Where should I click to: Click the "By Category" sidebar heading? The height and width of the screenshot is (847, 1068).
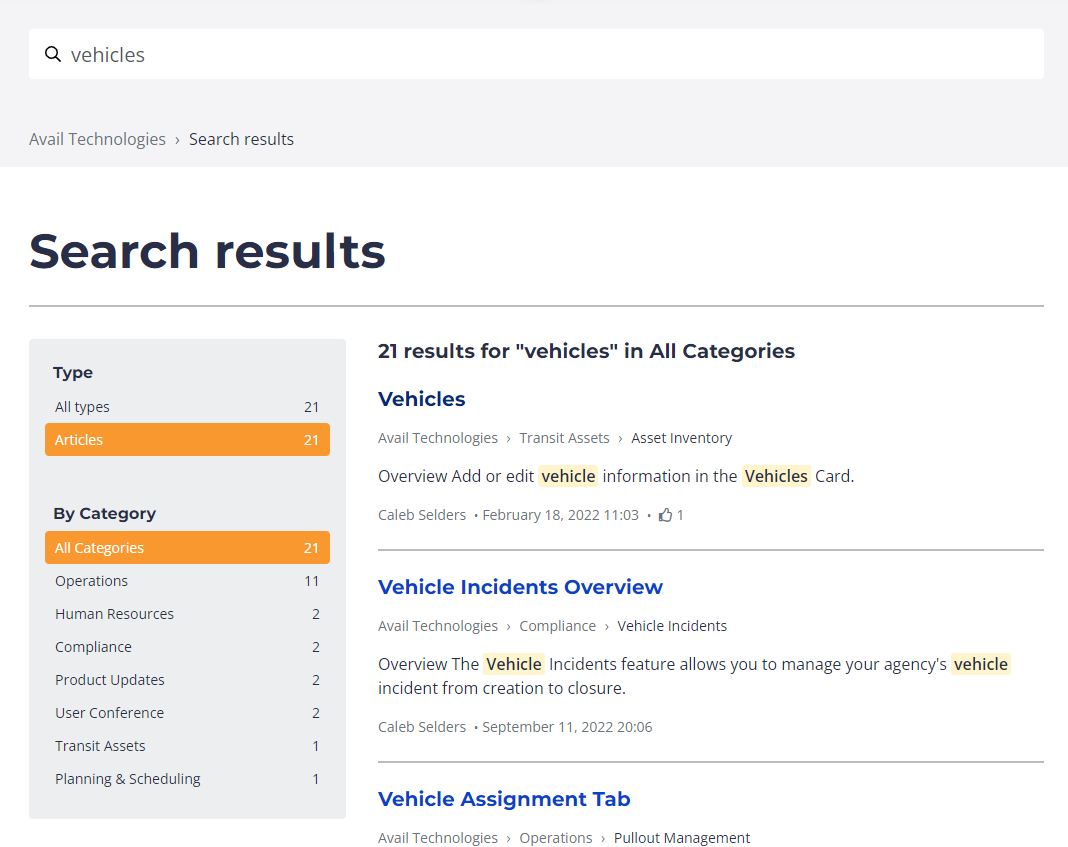pos(105,513)
